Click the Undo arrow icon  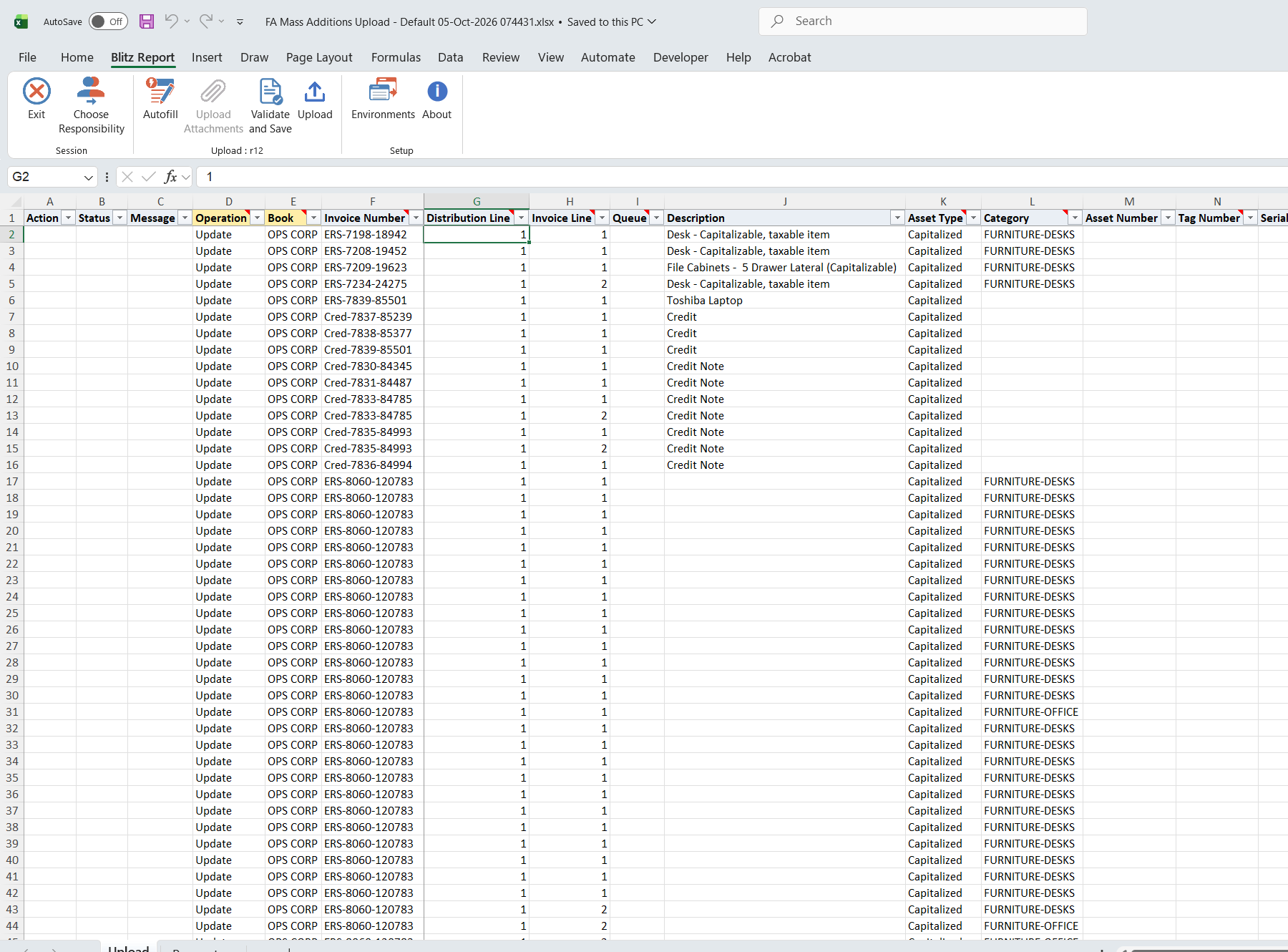pos(171,21)
